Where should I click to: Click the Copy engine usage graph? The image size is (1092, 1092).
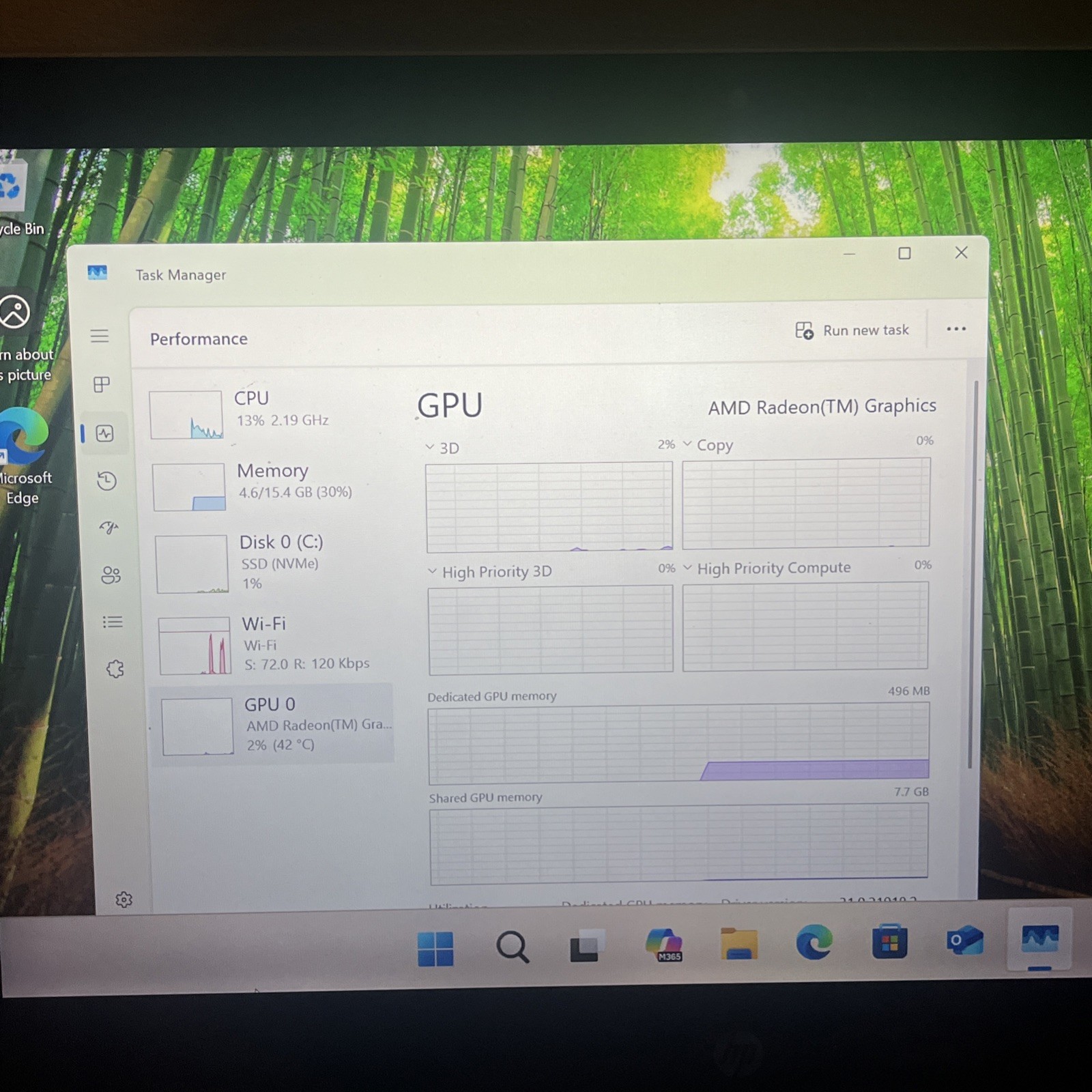(806, 503)
